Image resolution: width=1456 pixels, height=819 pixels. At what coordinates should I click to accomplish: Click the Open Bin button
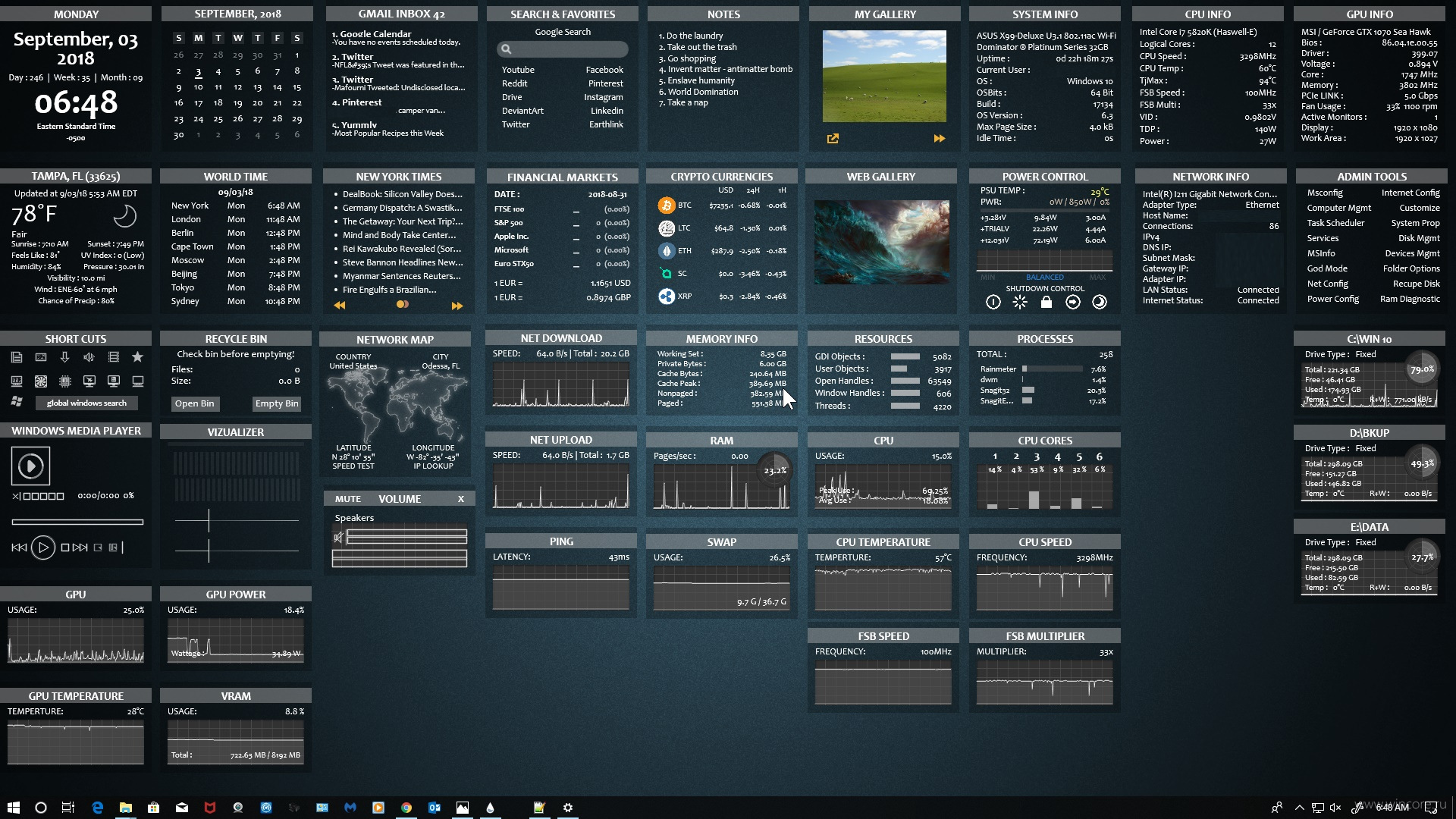pos(194,403)
